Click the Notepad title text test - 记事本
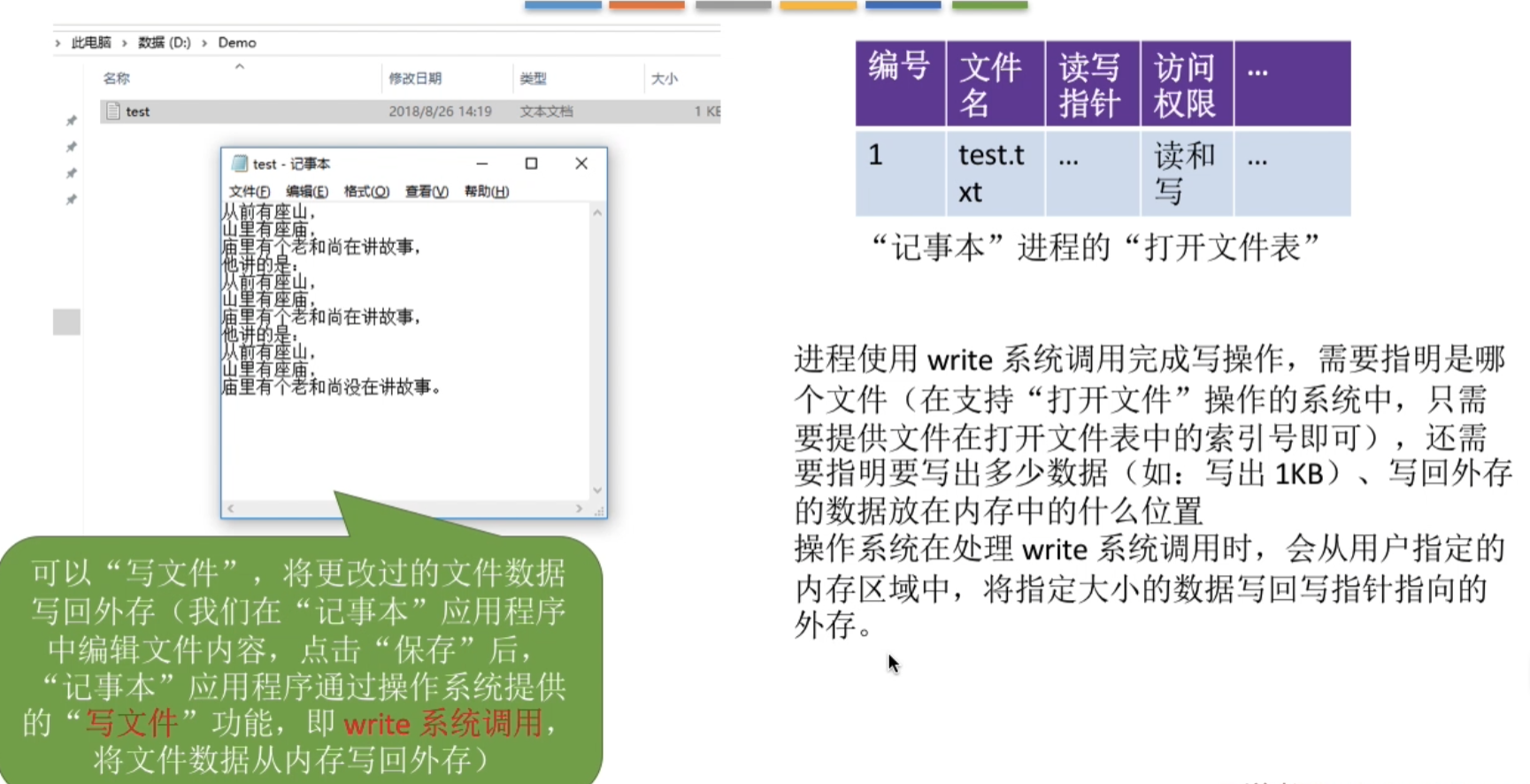This screenshot has height=784, width=1530. pos(291,164)
